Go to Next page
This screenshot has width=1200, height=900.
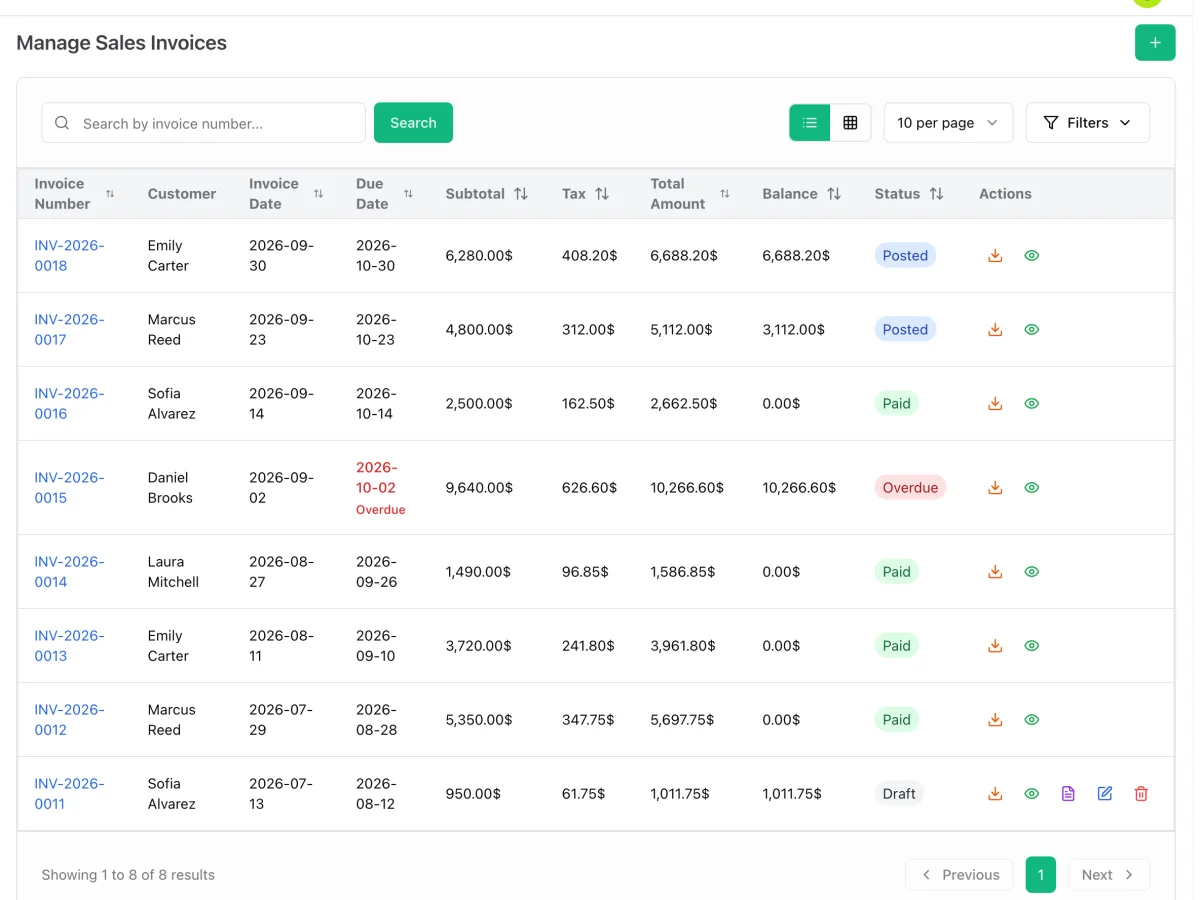[1109, 875]
